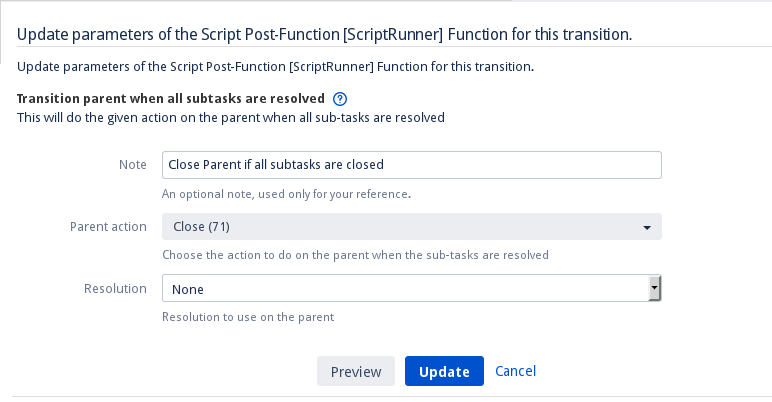
Task: Click the Resolution field label
Action: 115,289
